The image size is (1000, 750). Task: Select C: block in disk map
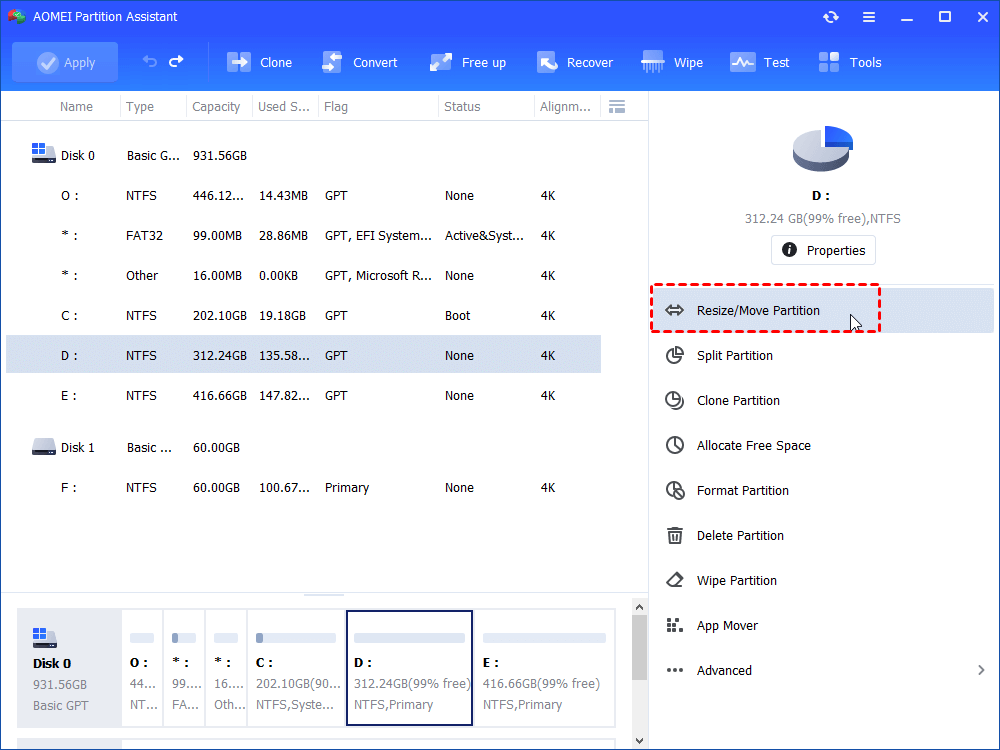(296, 668)
